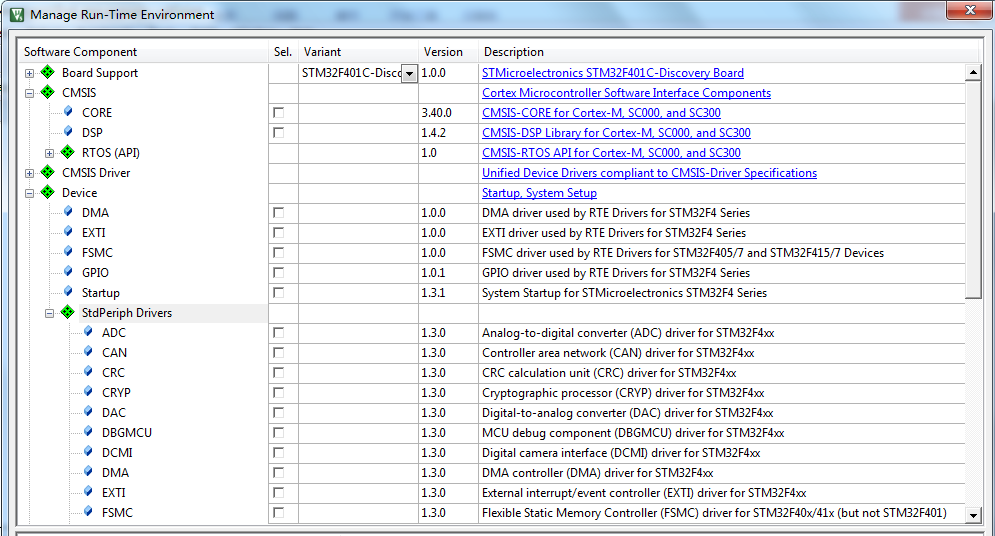Click the CRC blue component icon

click(88, 372)
